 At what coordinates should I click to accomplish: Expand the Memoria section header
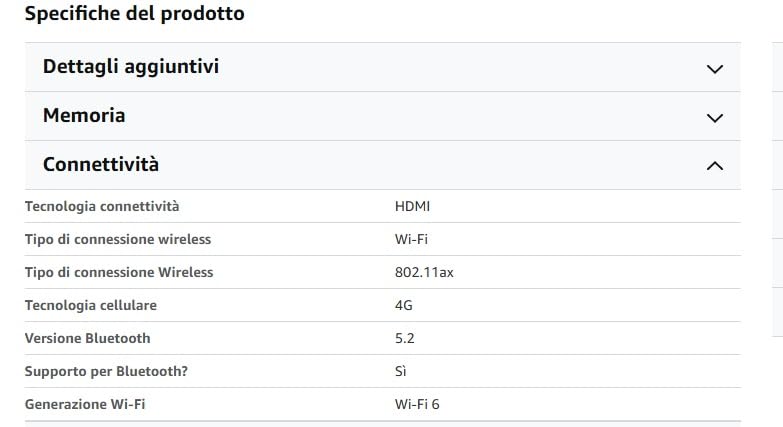pyautogui.click(x=383, y=116)
